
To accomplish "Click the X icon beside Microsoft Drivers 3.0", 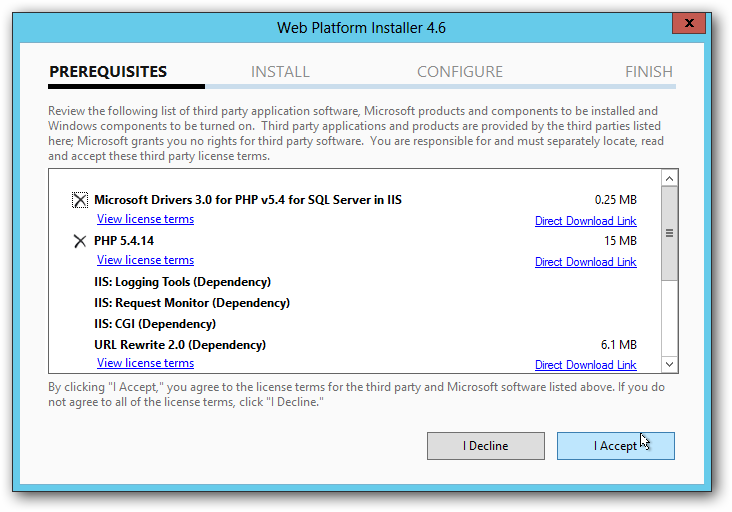I will click(x=80, y=200).
